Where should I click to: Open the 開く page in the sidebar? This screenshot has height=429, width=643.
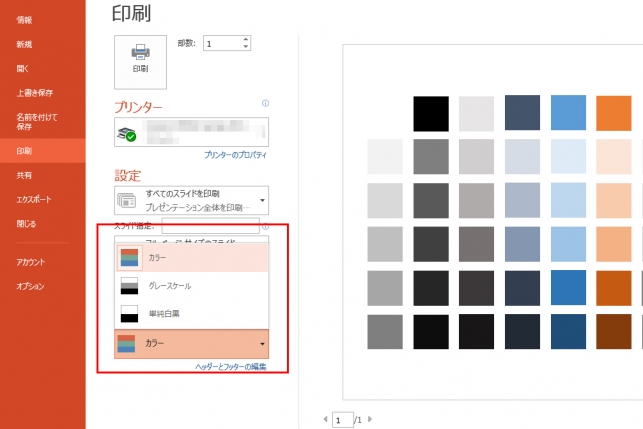tap(23, 68)
